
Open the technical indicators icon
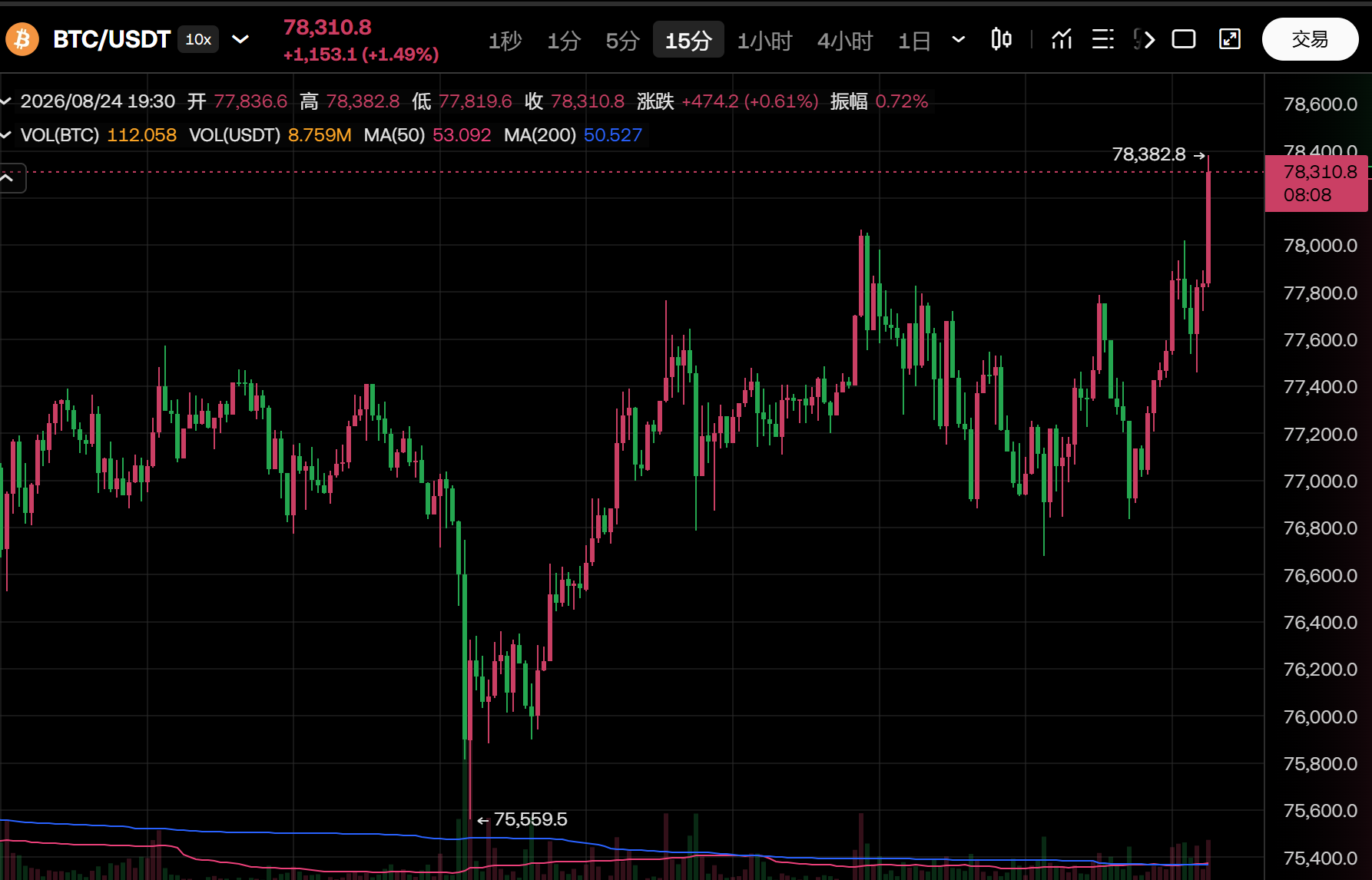[1062, 39]
